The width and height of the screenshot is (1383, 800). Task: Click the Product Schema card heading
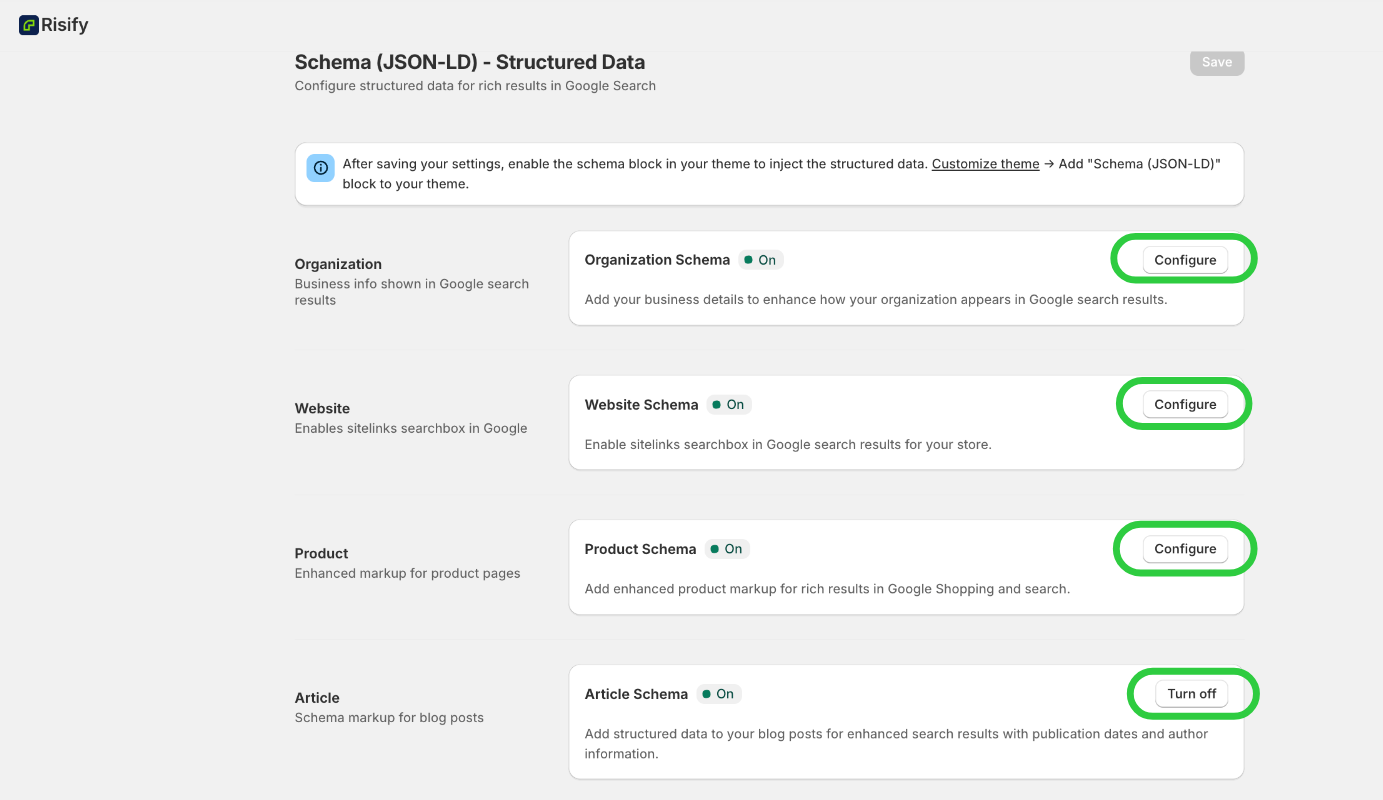pos(640,549)
